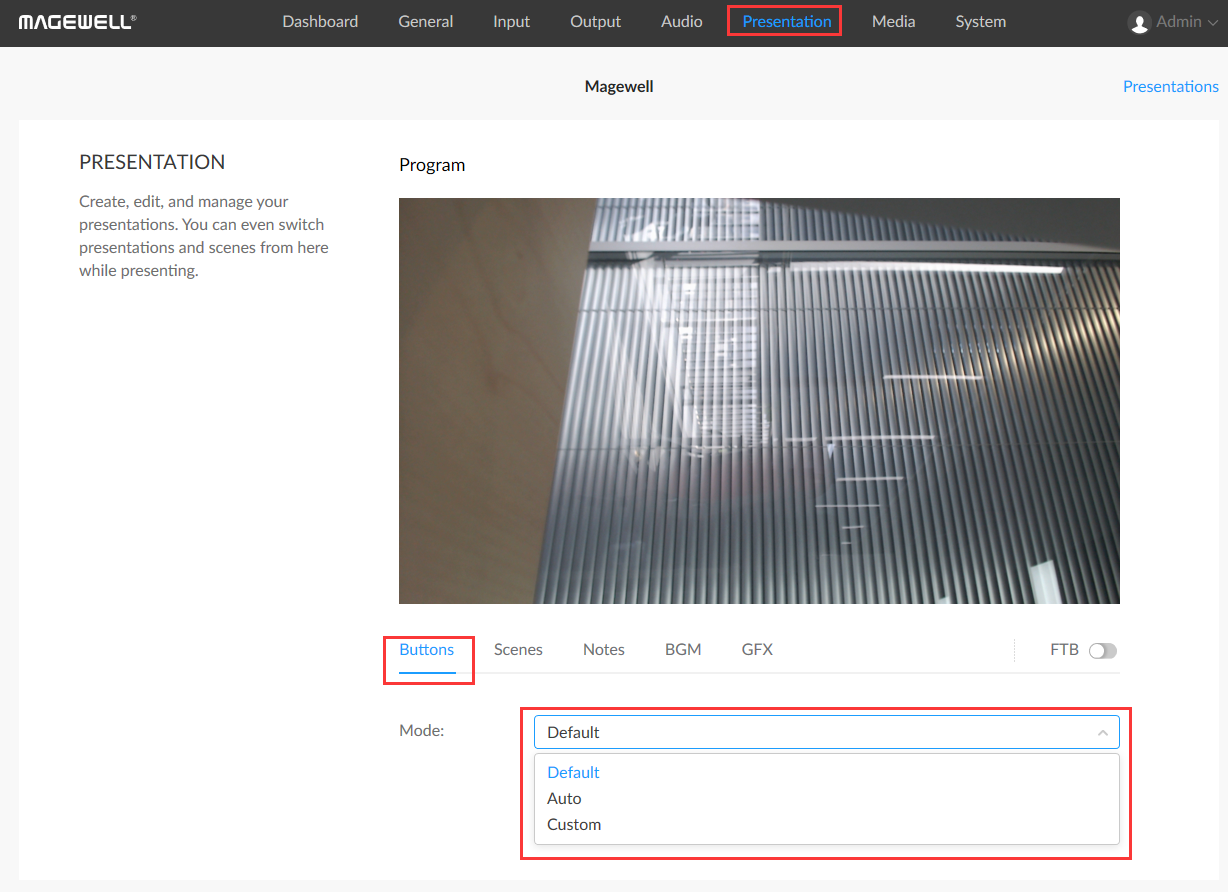Choose the Auto mode option
Image resolution: width=1228 pixels, height=892 pixels.
coord(826,798)
